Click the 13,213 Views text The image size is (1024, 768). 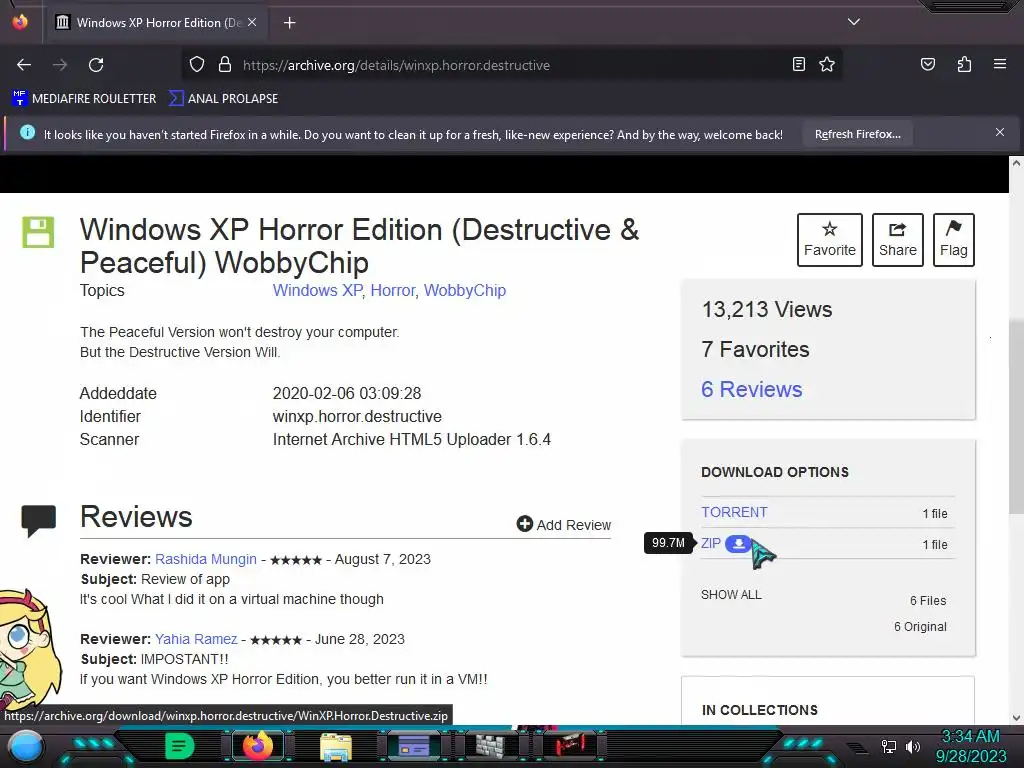click(767, 310)
